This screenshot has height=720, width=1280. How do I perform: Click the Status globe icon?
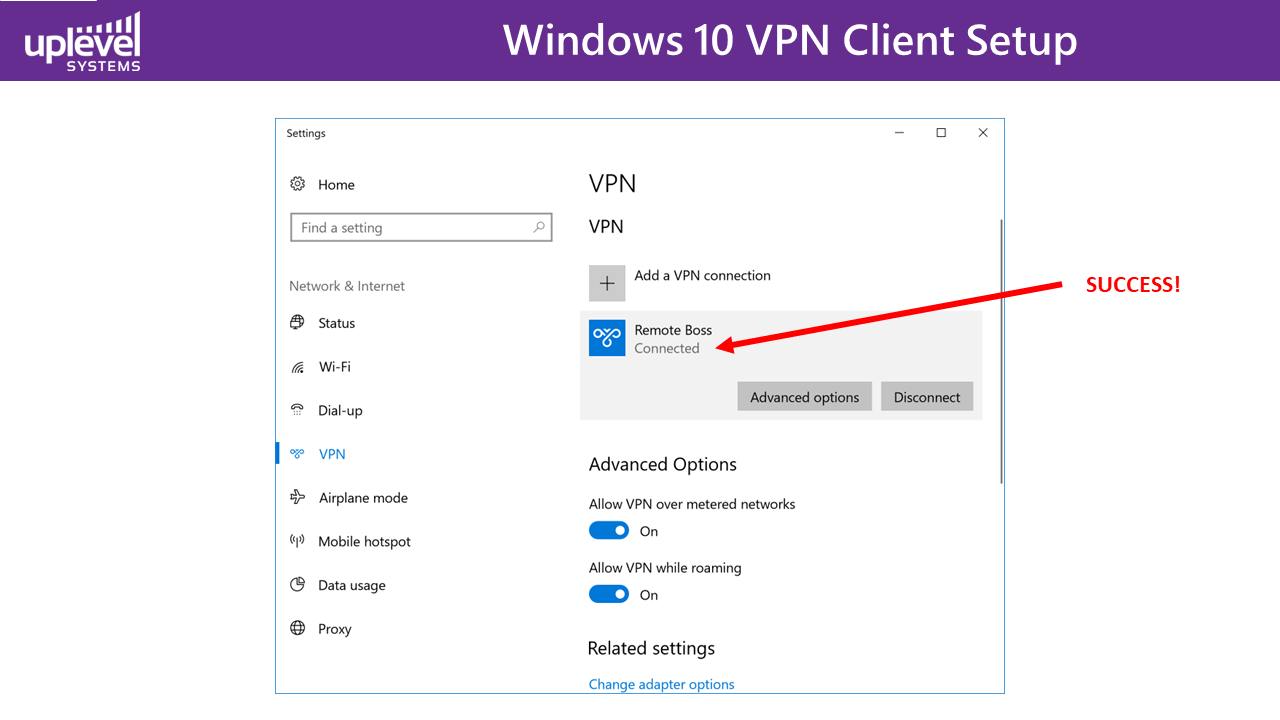(x=297, y=322)
